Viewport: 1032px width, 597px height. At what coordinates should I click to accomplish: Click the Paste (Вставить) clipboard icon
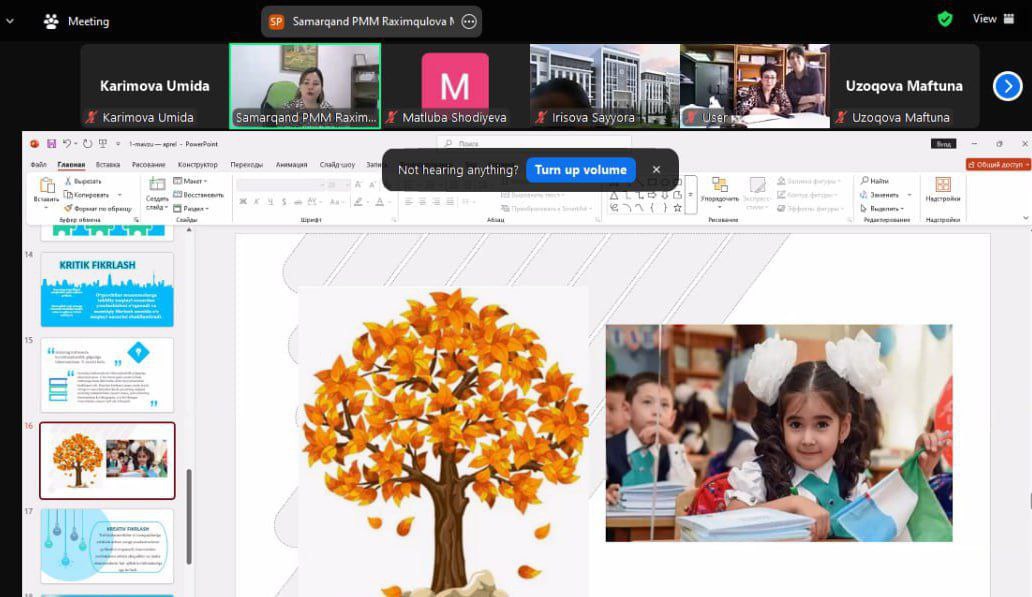tap(46, 186)
